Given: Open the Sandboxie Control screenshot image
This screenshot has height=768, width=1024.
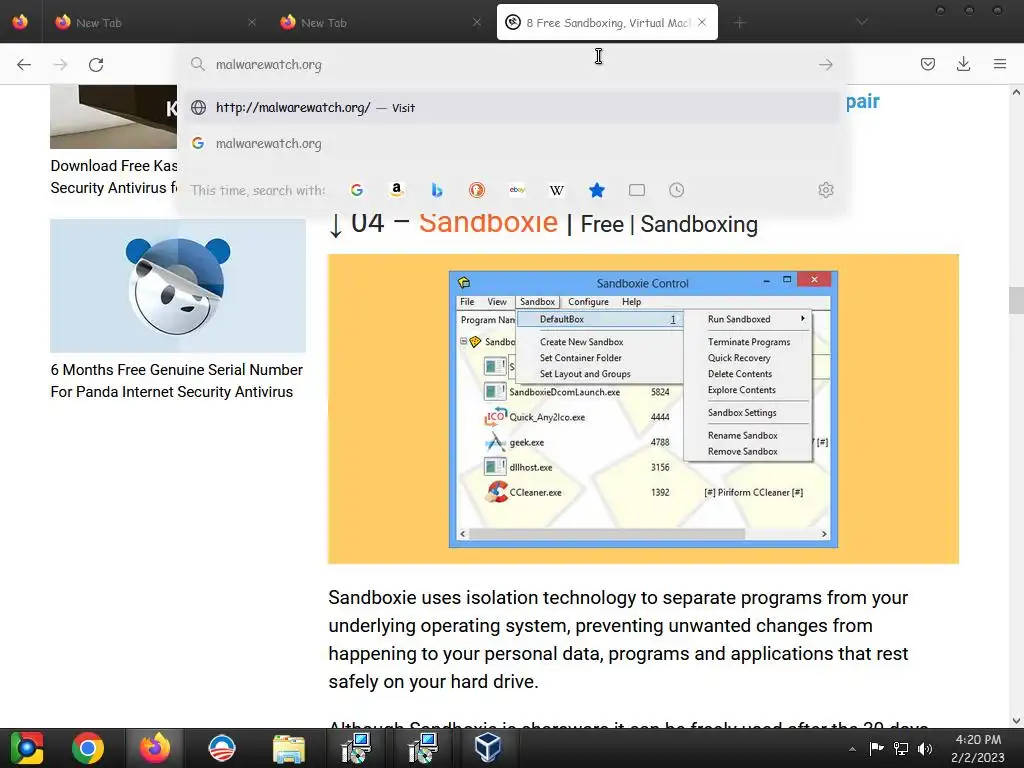Looking at the screenshot, I should coord(643,409).
